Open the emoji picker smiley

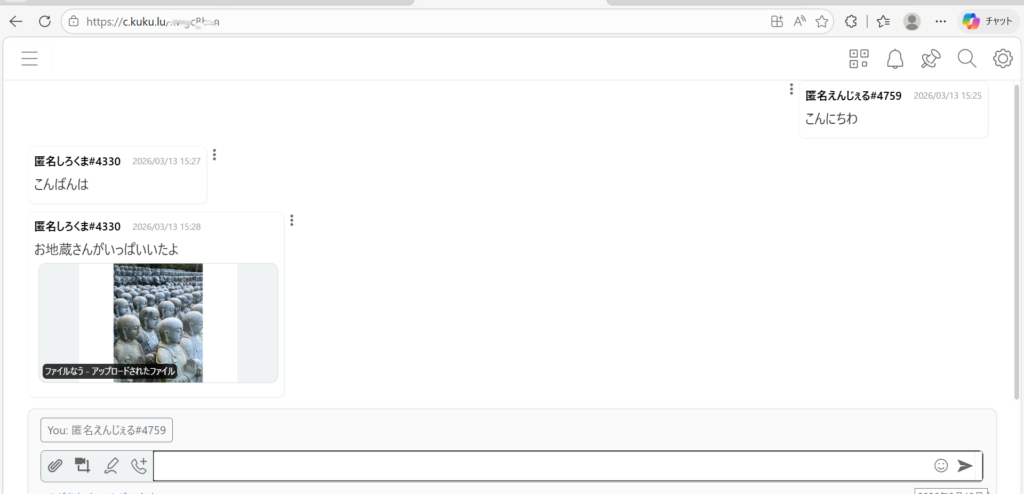pos(941,465)
